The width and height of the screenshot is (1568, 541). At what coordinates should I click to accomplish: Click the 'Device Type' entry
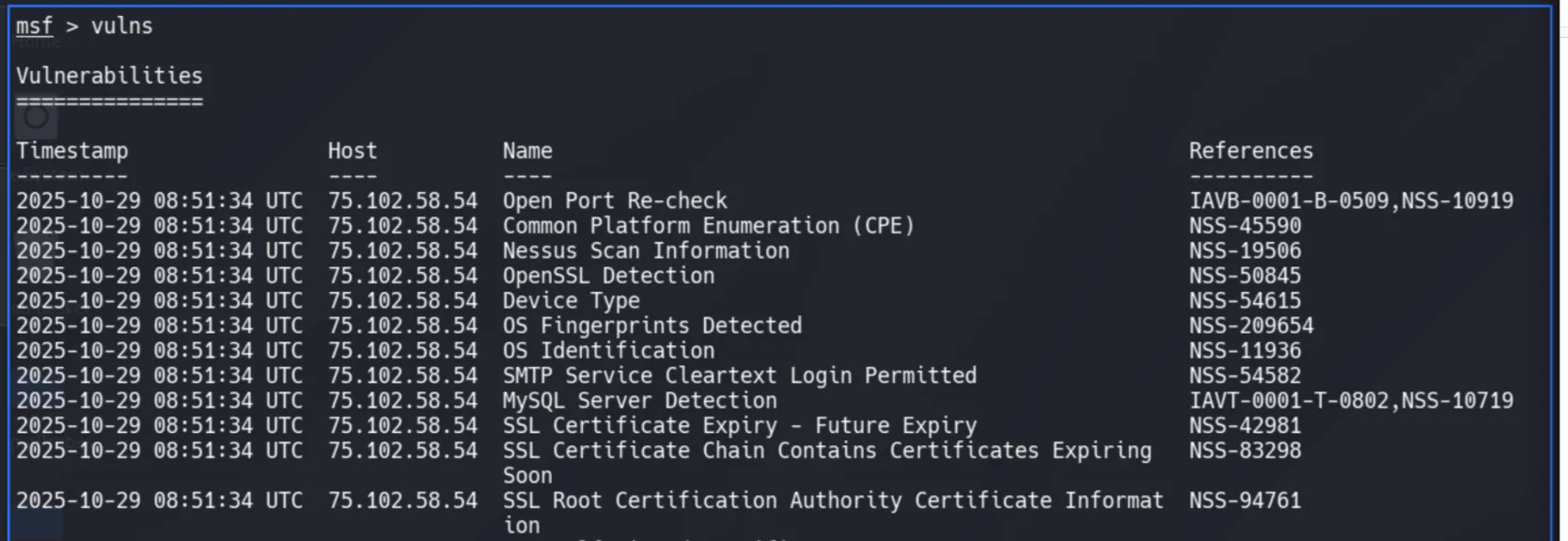571,300
